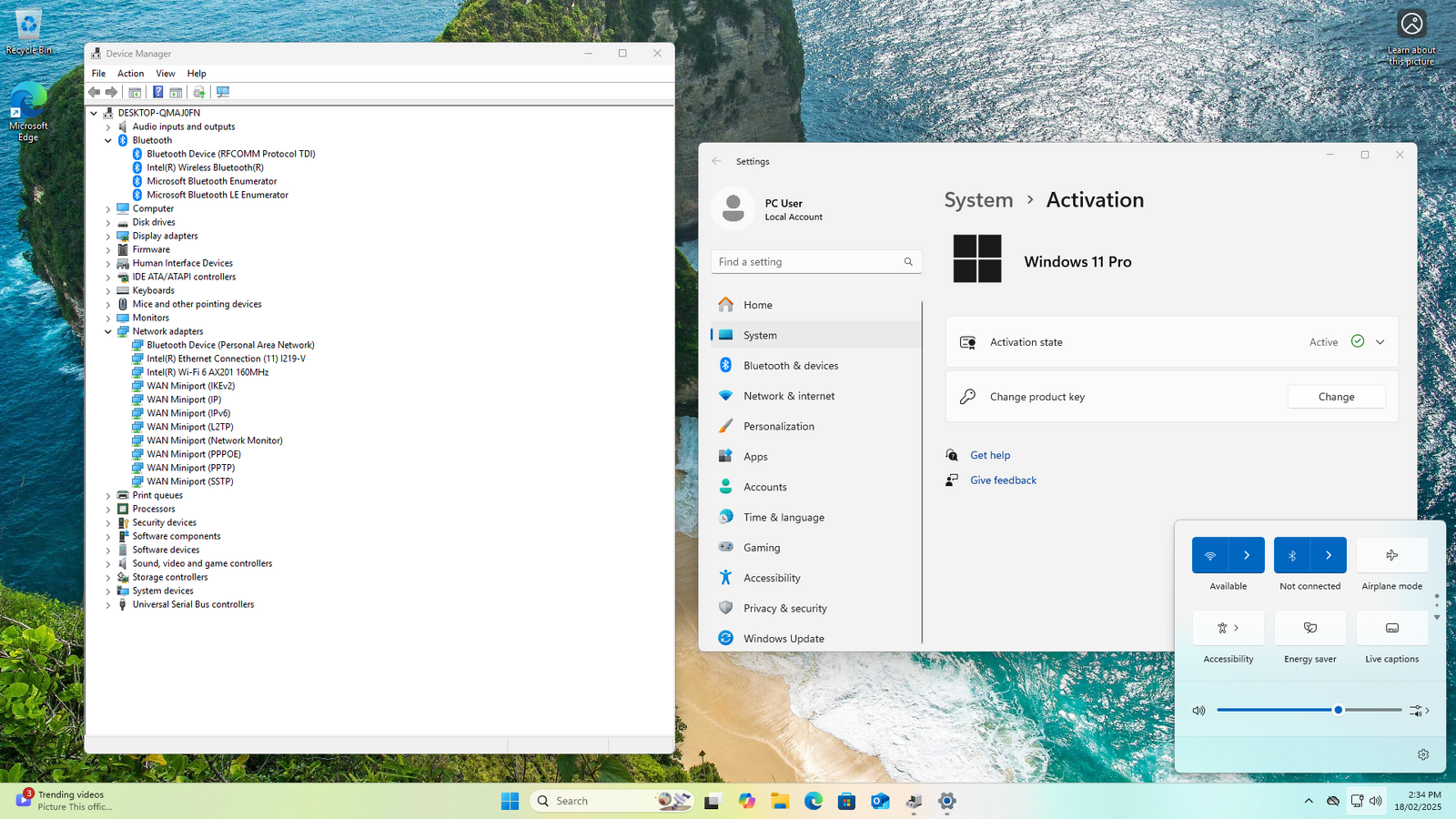Collapse the DESKTOP-QMAJ0FN root node
Viewport: 1456px width, 819px height.
[x=94, y=114]
